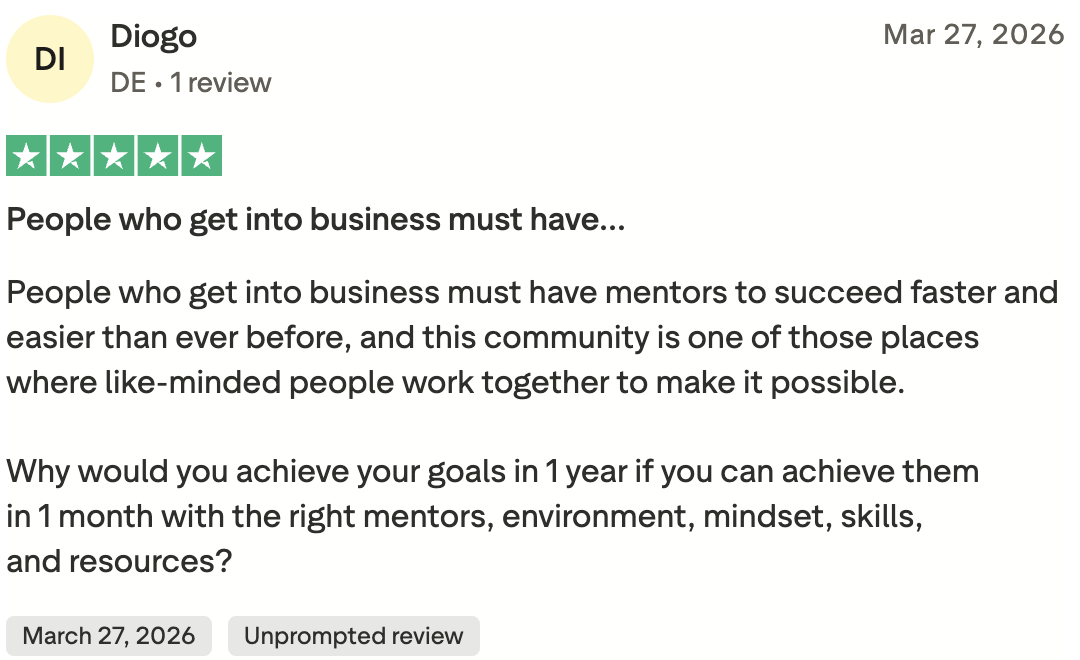Click the '1 review' count text
Image resolution: width=1080 pixels, height=660 pixels.
pyautogui.click(x=220, y=83)
